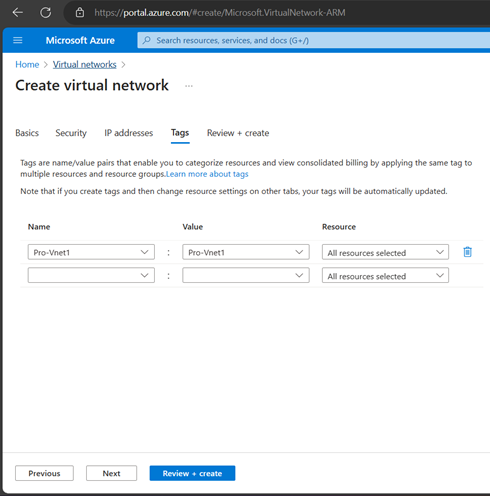This screenshot has width=490, height=496.
Task: Open second row All resources selected dropdown
Action: pyautogui.click(x=385, y=276)
